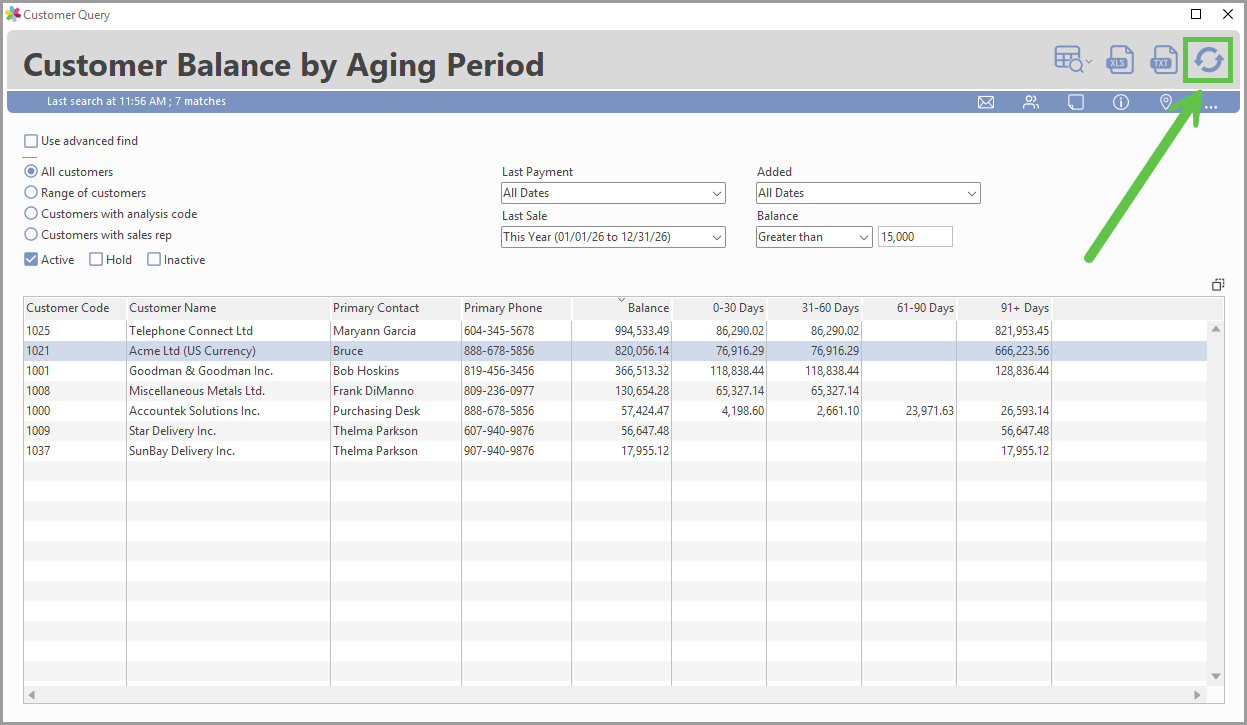Image resolution: width=1247 pixels, height=725 pixels.
Task: Click customer code 1025 cell
Action: point(75,331)
